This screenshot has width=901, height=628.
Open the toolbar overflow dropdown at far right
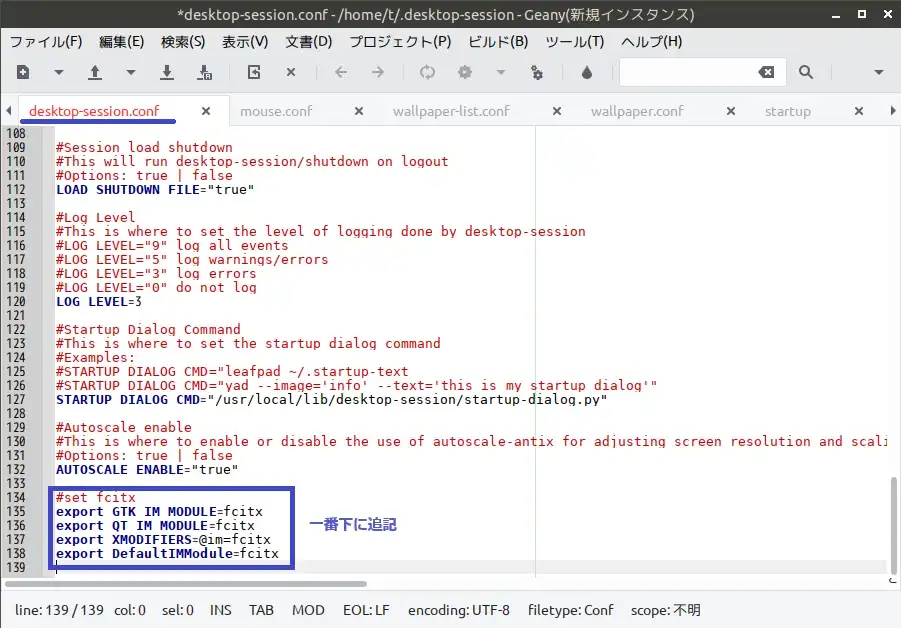coord(879,72)
